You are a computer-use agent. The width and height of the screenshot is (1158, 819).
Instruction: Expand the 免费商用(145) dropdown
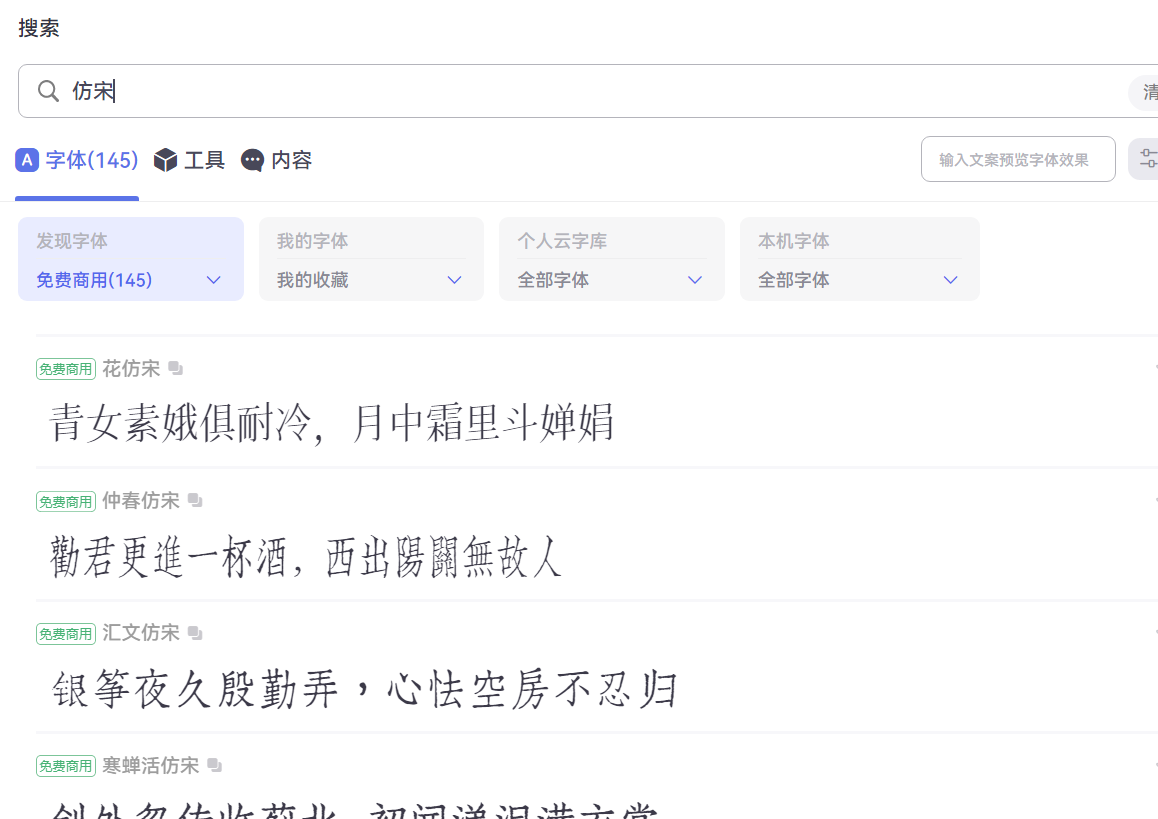(213, 280)
